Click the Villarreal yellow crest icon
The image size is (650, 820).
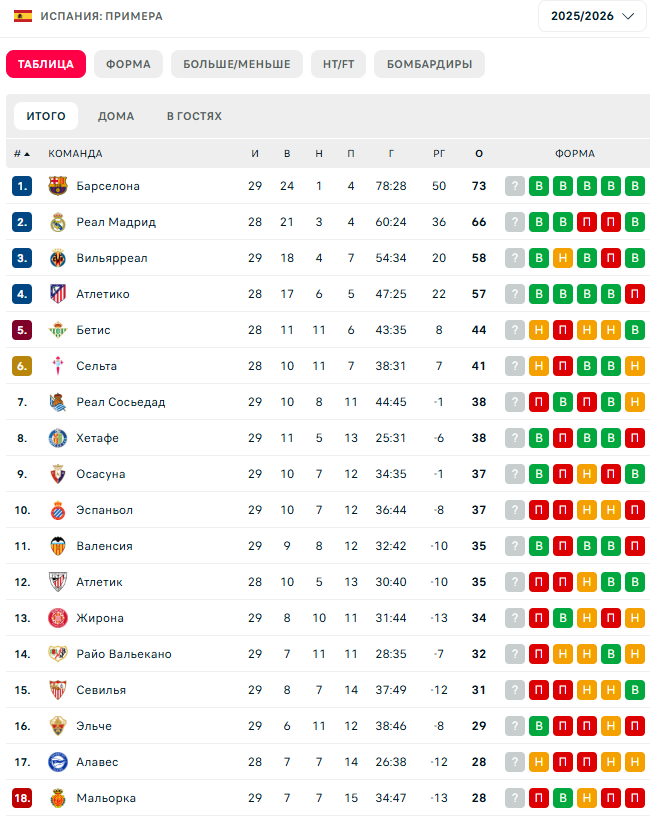click(58, 258)
